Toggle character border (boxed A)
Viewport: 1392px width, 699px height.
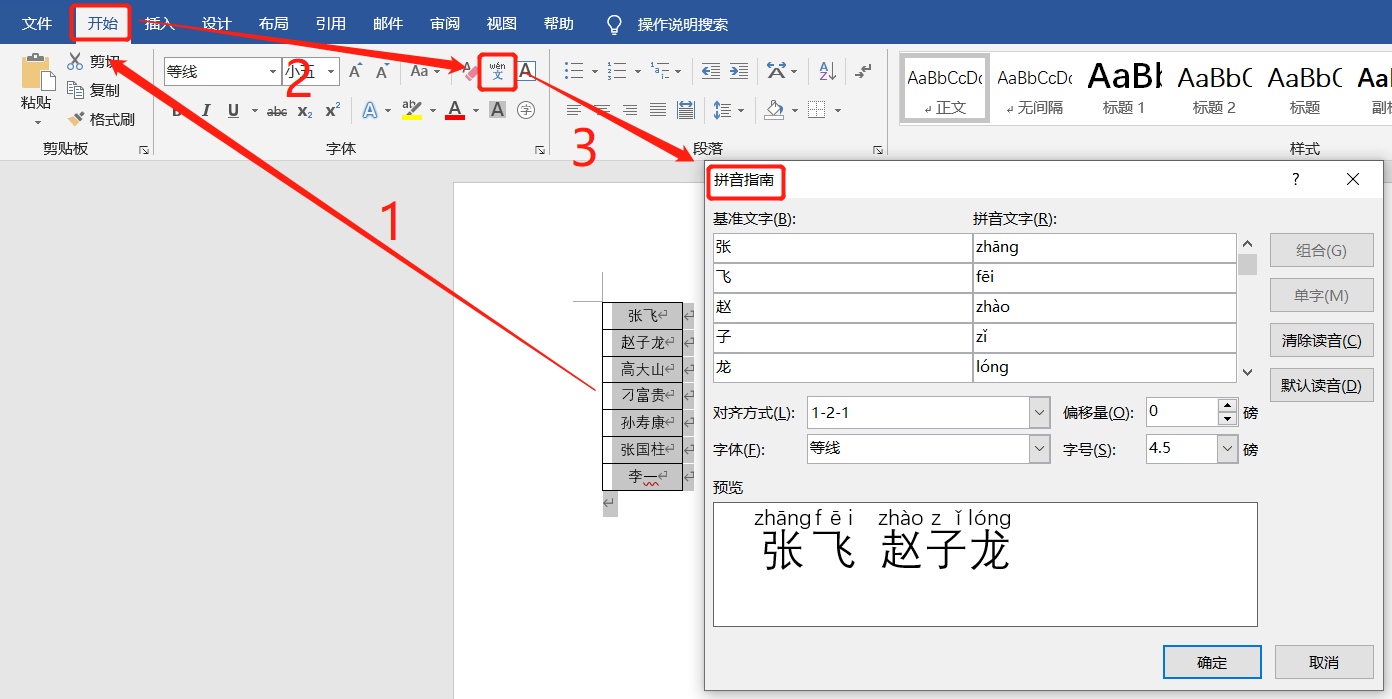(526, 71)
